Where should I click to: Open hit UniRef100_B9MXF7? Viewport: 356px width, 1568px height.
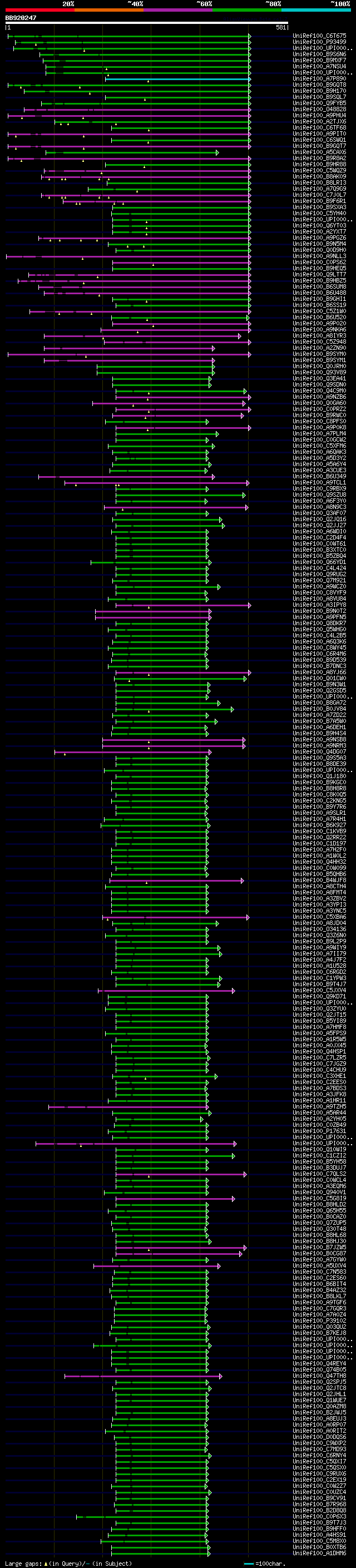pos(319,60)
